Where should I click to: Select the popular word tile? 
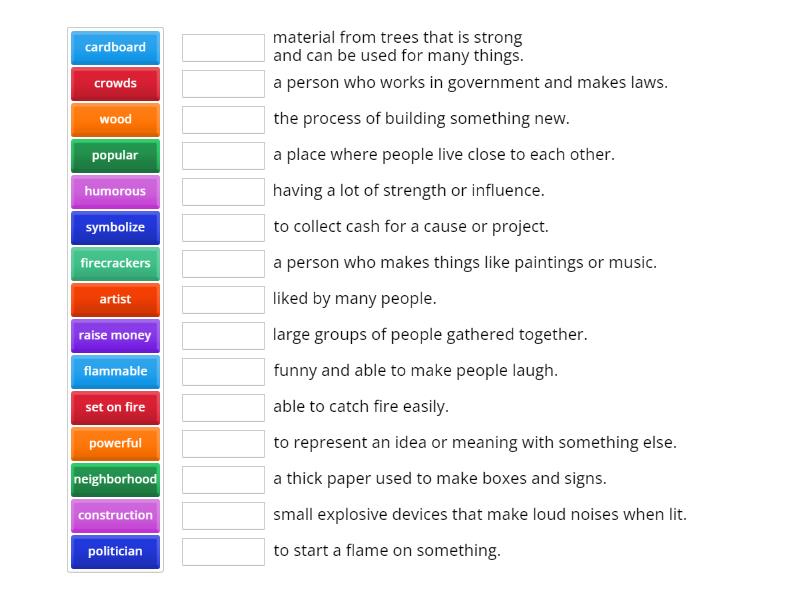(114, 155)
